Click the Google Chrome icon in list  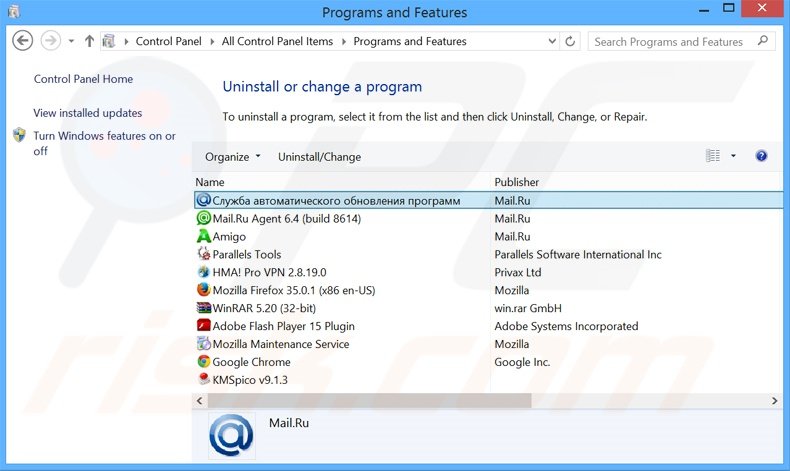pos(204,362)
